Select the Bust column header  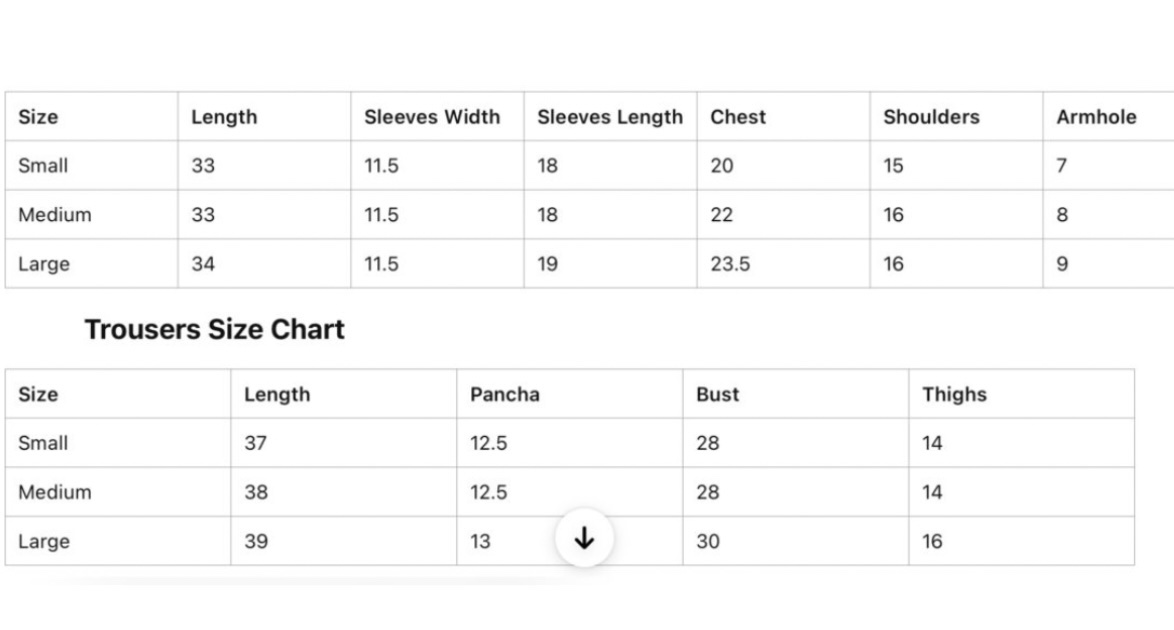(717, 394)
